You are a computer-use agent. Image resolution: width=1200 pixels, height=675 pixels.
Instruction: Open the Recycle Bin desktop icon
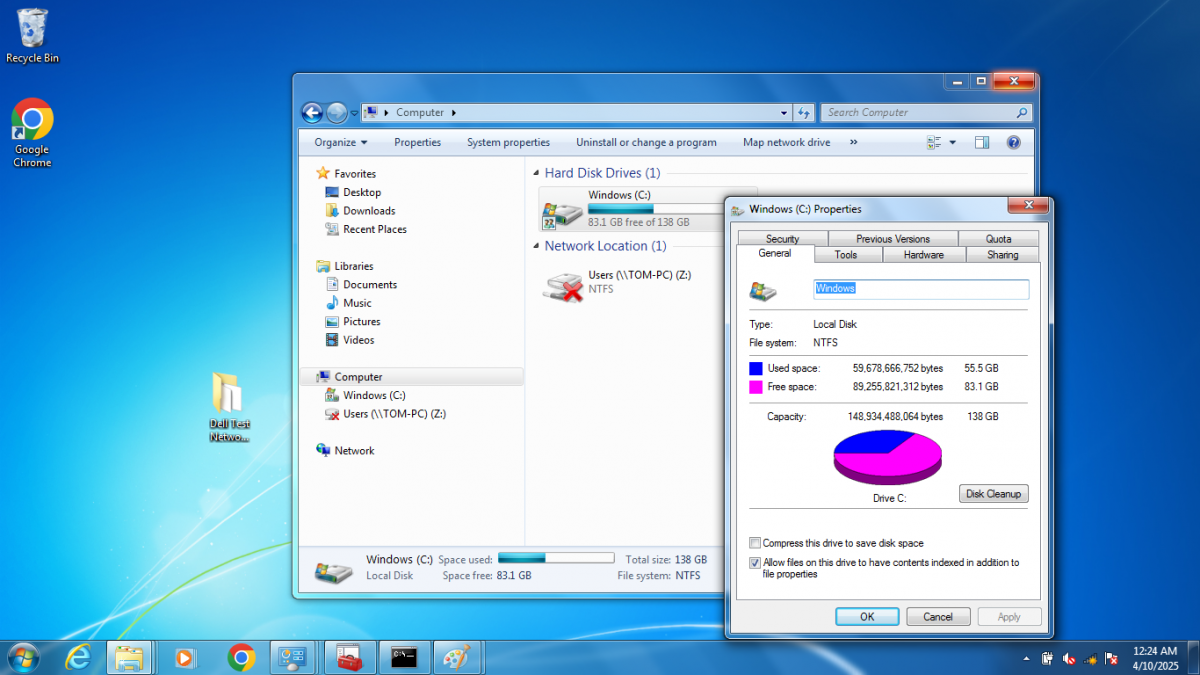pyautogui.click(x=32, y=36)
